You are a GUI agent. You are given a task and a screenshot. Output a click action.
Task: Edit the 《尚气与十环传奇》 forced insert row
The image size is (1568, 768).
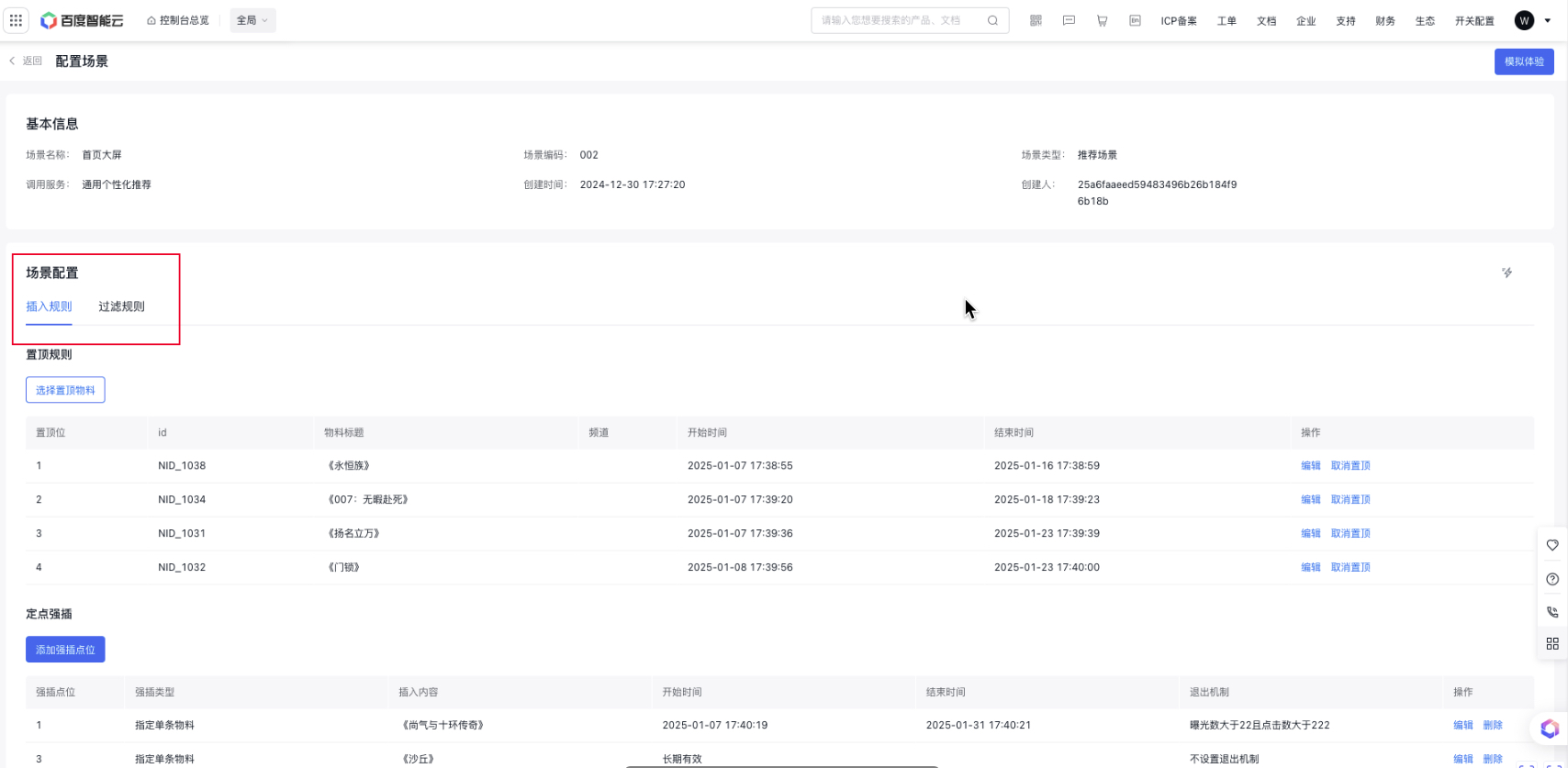(x=1462, y=725)
